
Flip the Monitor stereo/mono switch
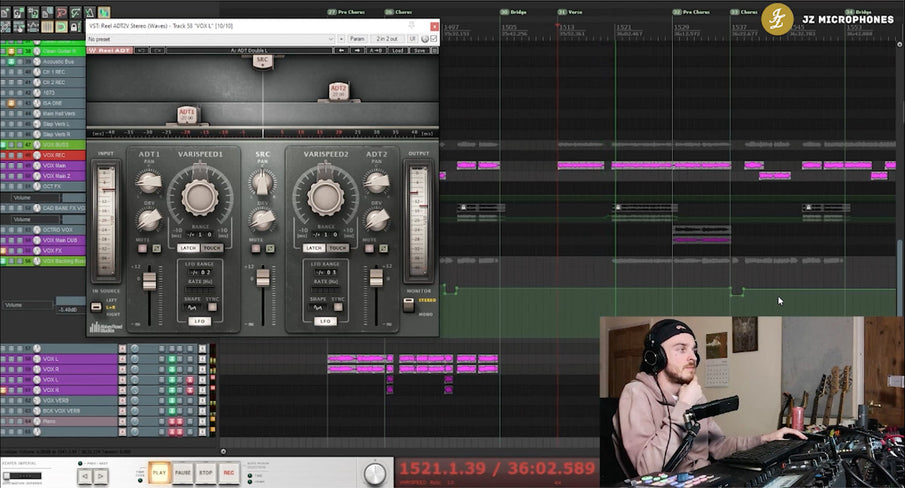409,305
